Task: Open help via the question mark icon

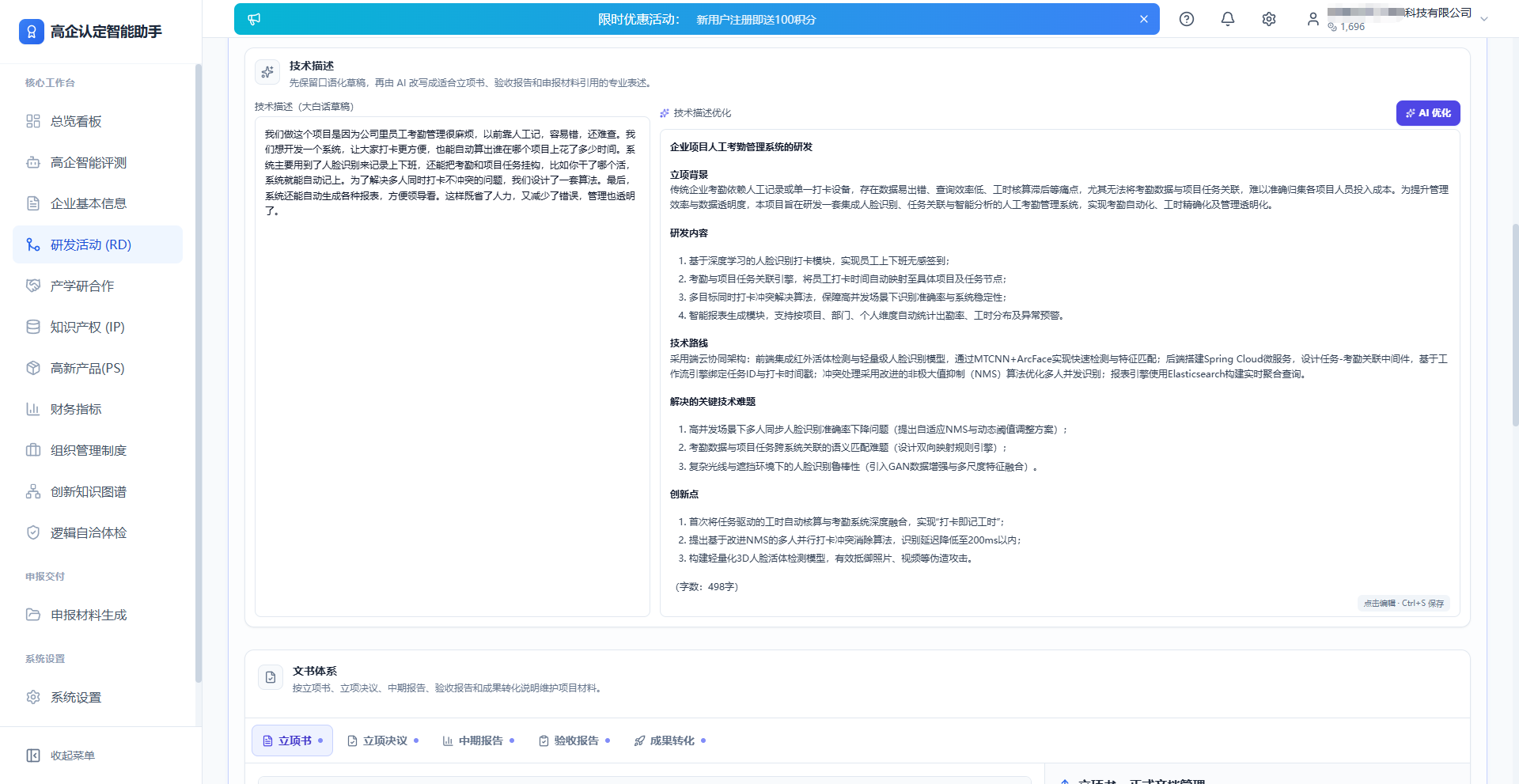Action: (1187, 19)
